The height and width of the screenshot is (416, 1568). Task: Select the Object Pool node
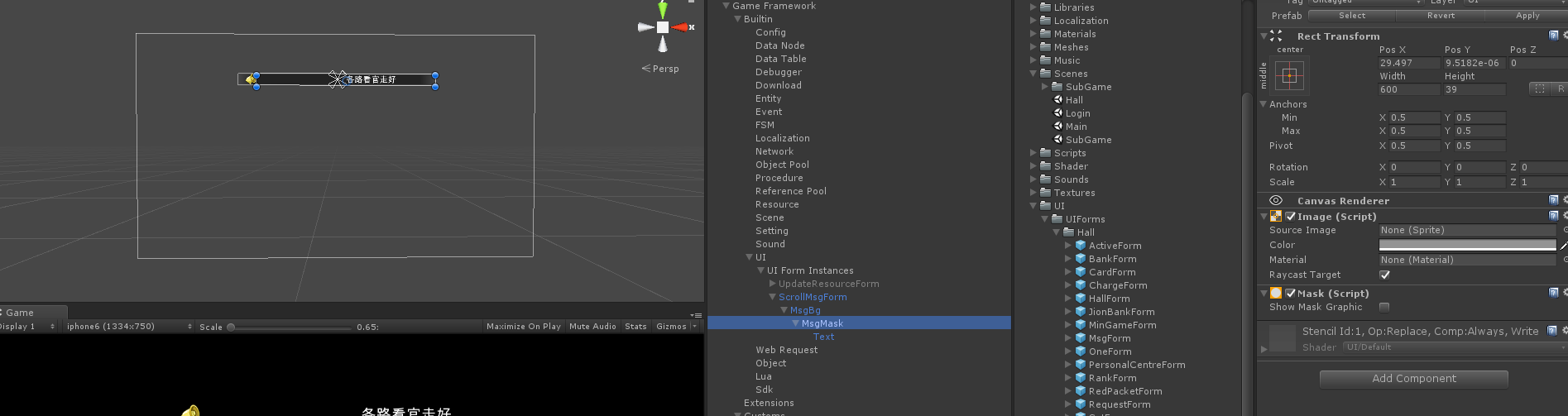782,165
